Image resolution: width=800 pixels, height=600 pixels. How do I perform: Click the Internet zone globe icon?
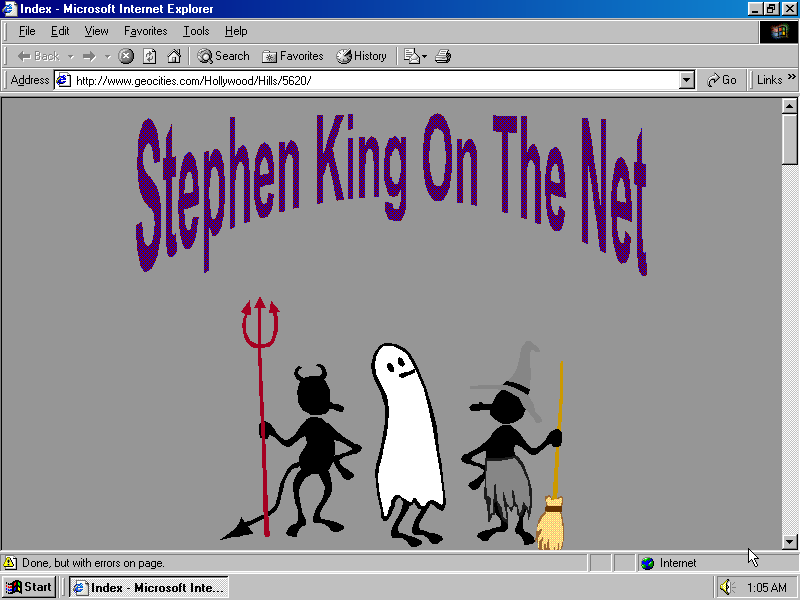[647, 563]
